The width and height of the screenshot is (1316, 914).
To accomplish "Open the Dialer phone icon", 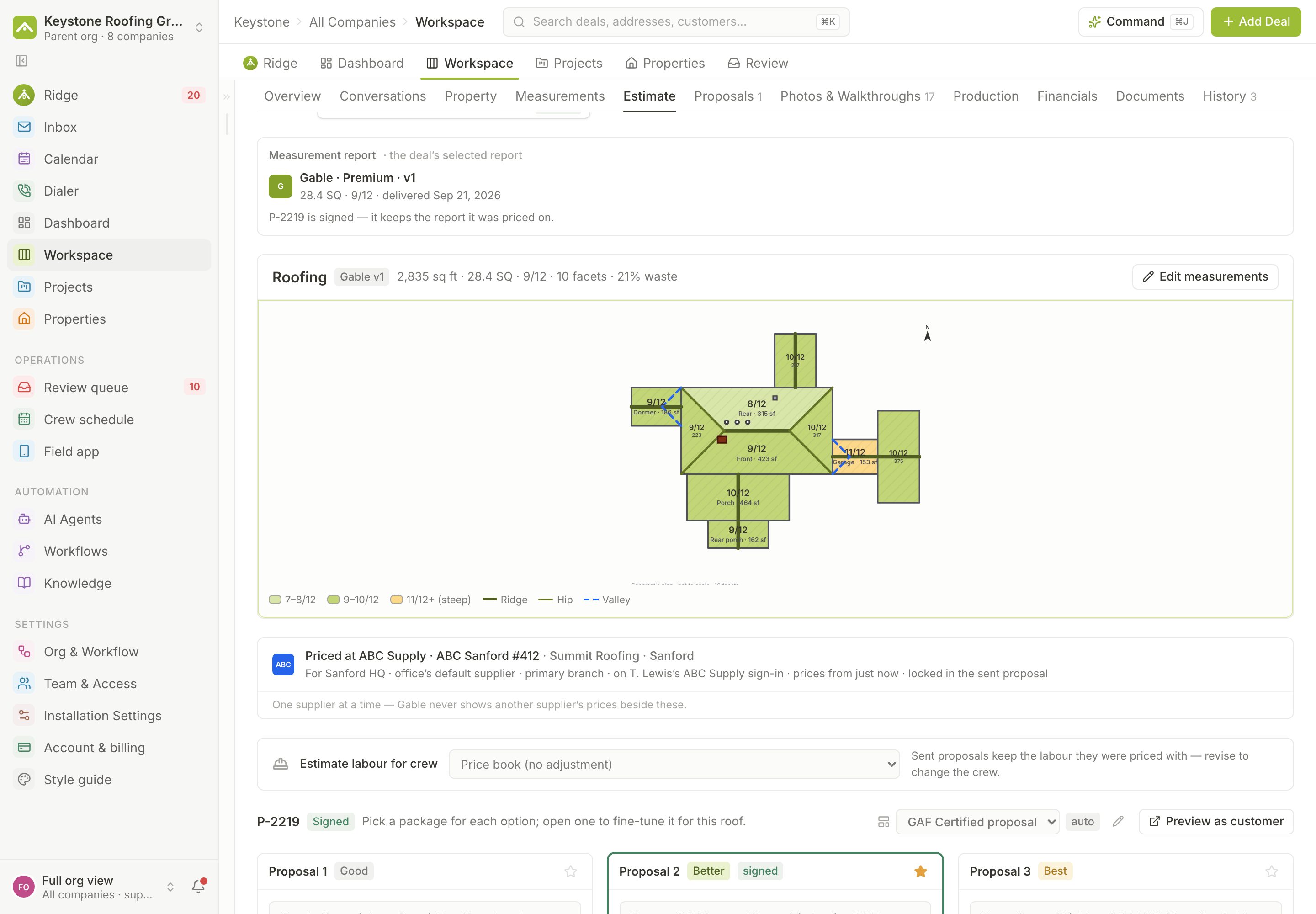I will pos(24,191).
